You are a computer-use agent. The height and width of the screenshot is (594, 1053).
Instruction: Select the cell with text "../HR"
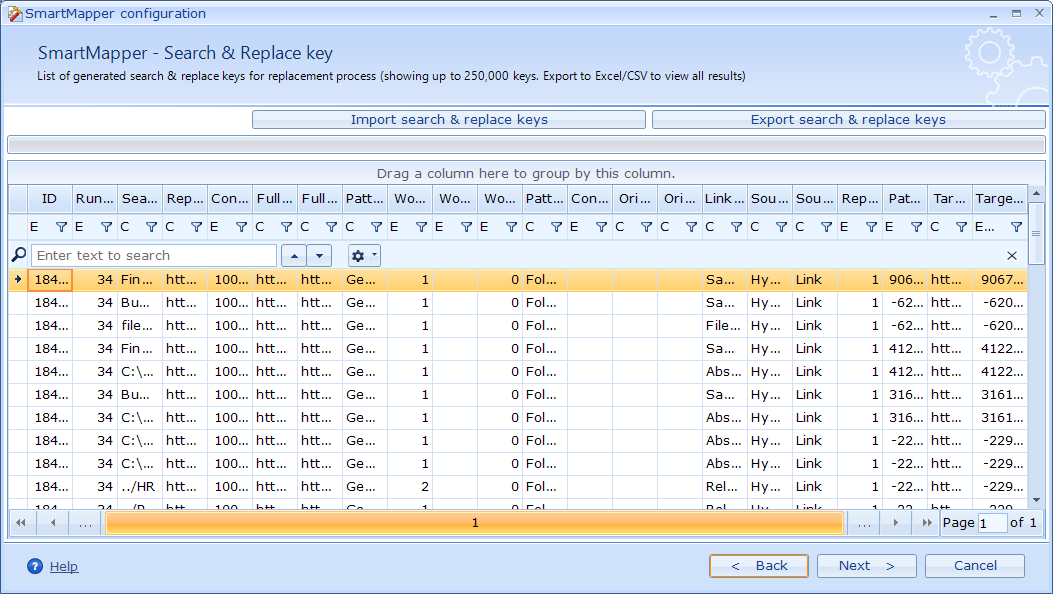tap(140, 487)
